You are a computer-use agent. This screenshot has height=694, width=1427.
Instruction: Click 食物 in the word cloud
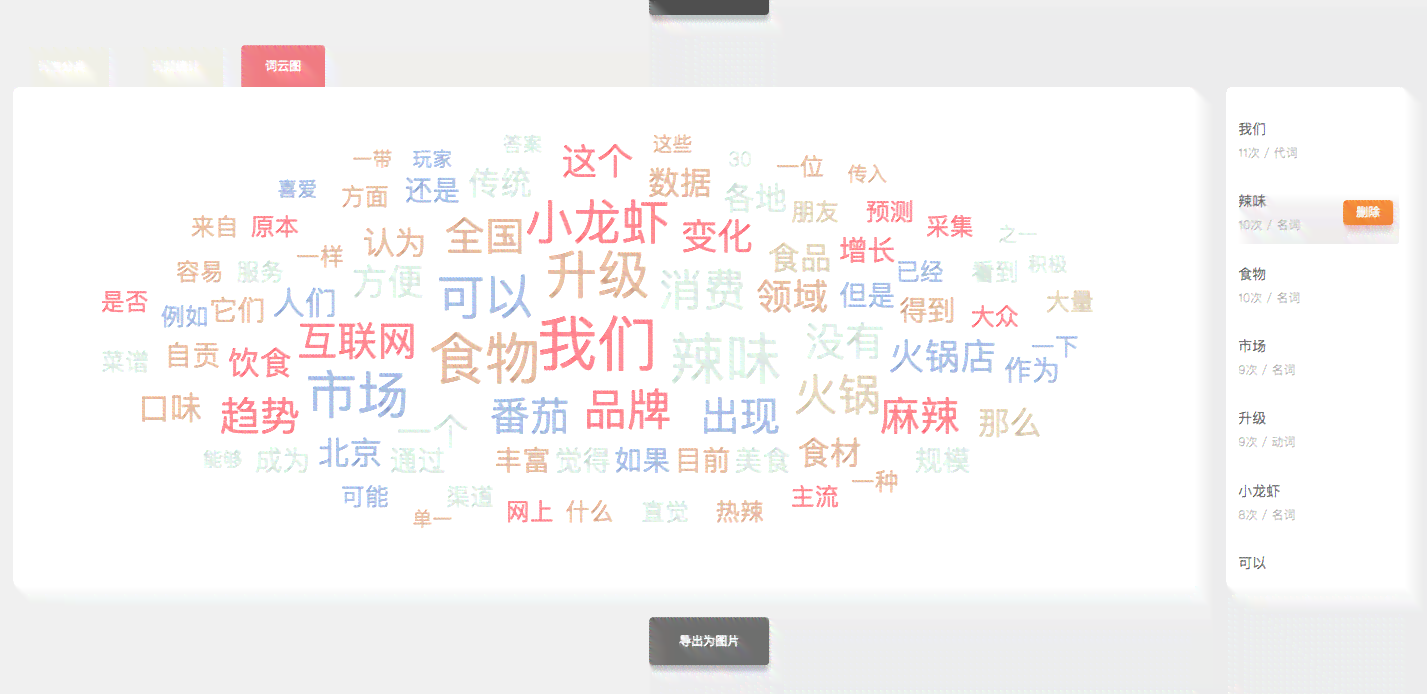485,358
